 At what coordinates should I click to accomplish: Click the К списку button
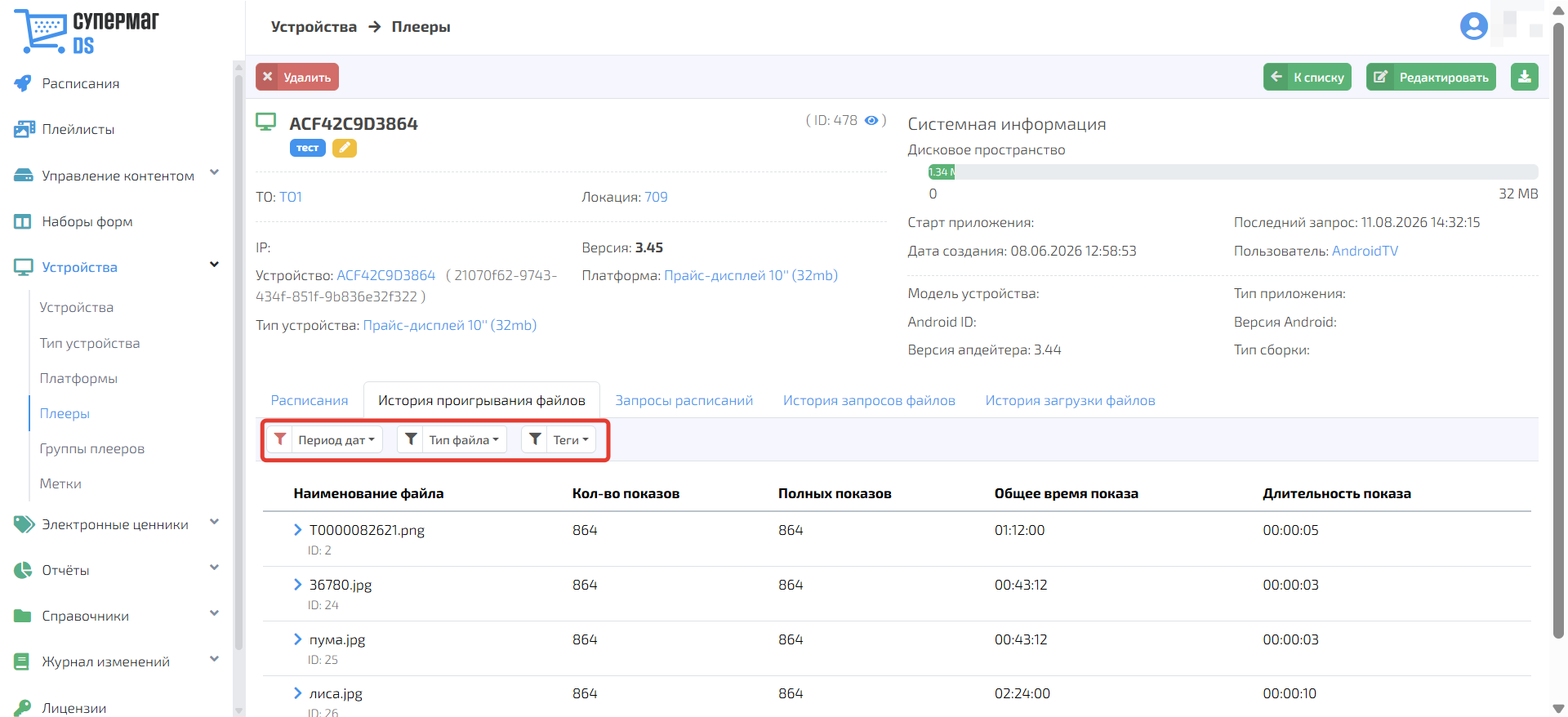tap(1307, 77)
